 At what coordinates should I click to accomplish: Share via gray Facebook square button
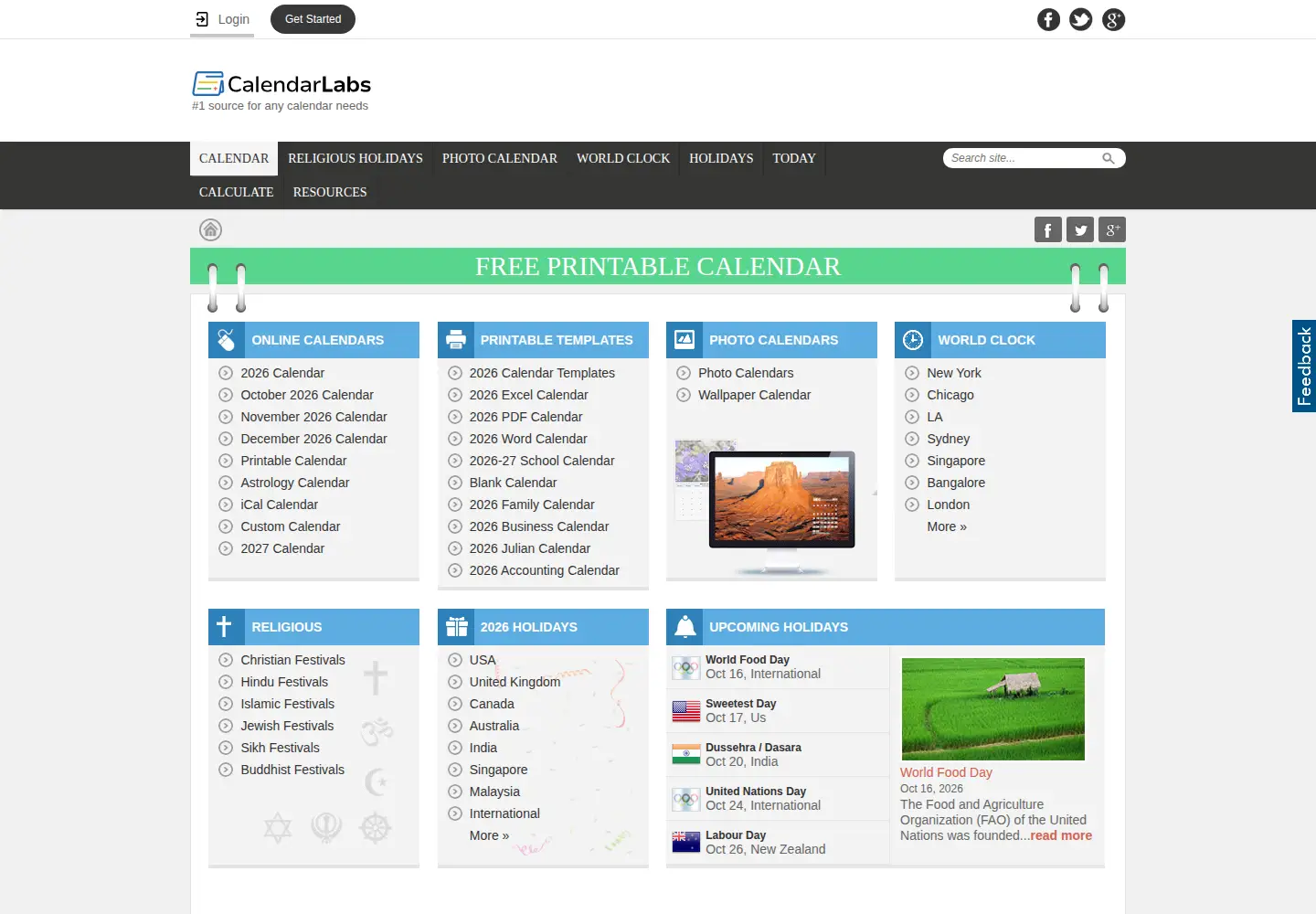point(1048,229)
